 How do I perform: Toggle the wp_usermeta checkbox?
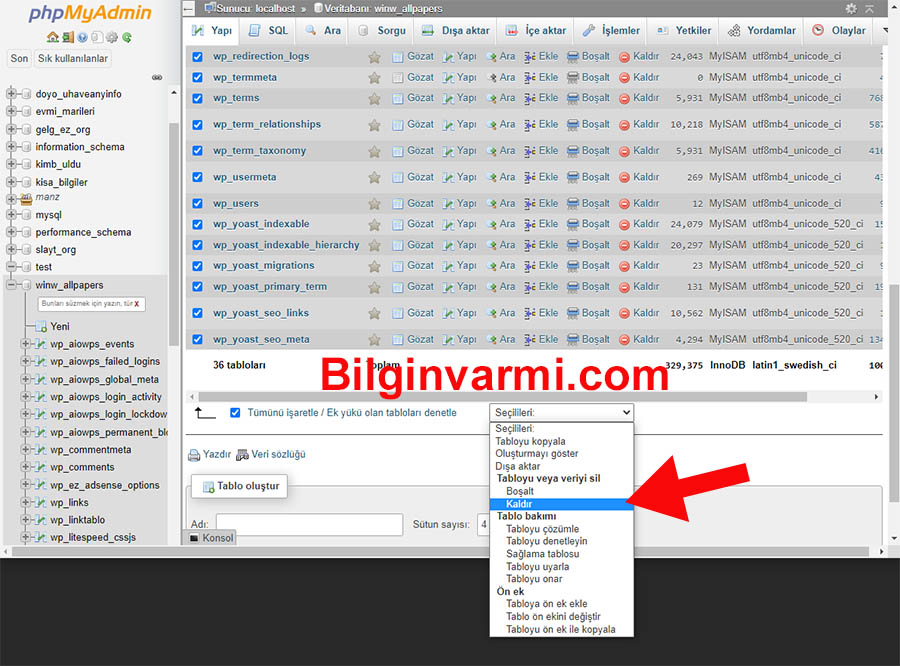point(197,177)
